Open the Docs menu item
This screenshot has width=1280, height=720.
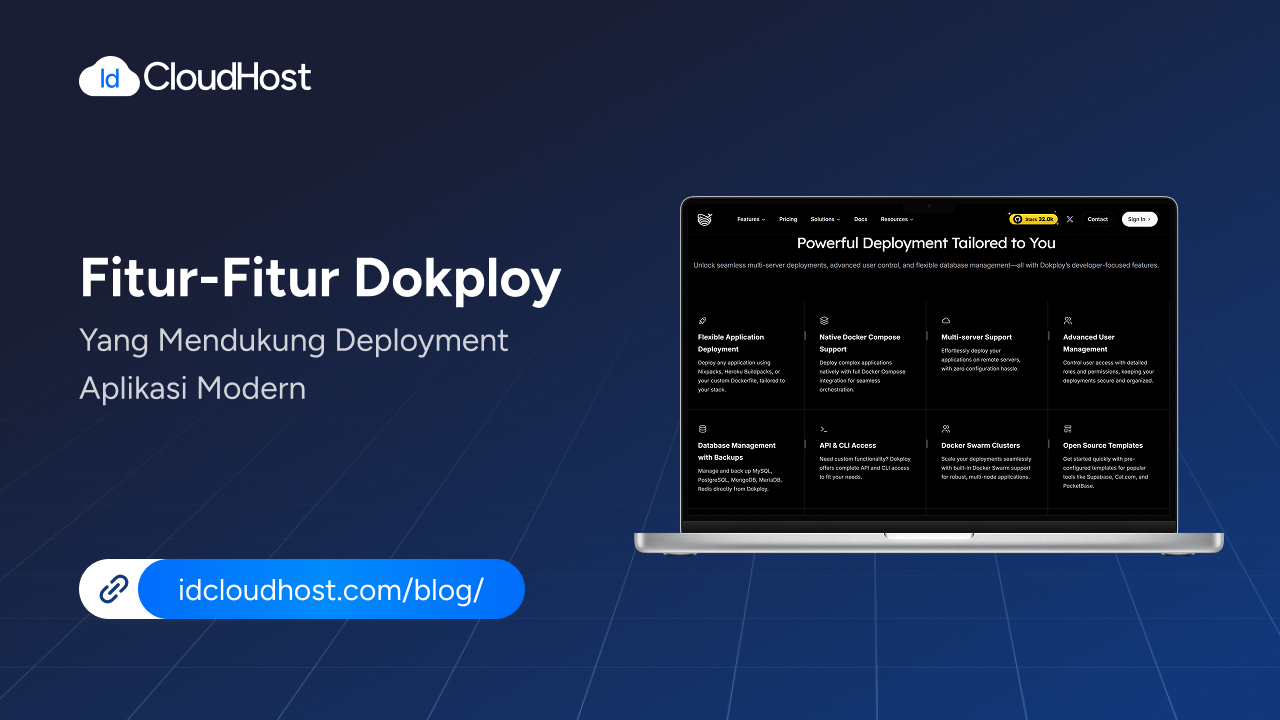click(860, 219)
